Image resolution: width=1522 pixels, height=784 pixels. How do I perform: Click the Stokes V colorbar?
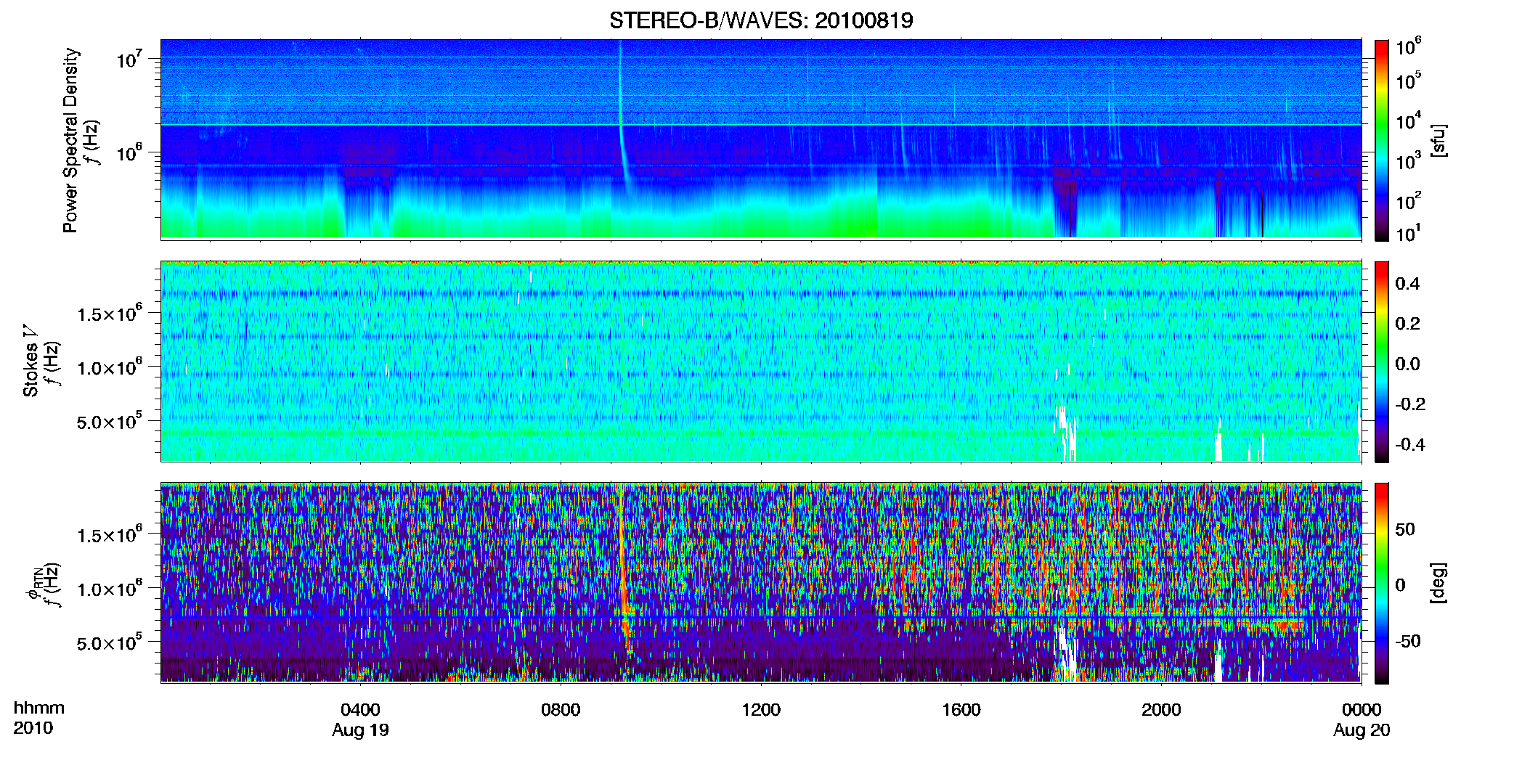tap(1382, 362)
